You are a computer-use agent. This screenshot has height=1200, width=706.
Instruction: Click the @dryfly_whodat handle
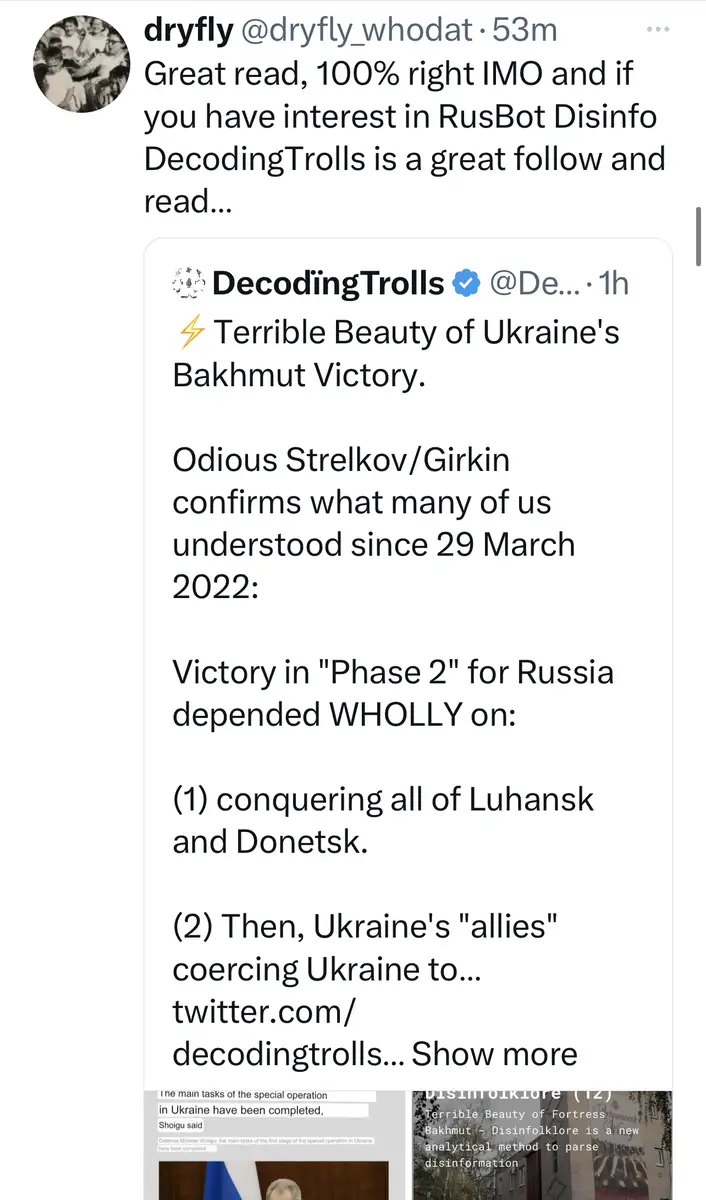coord(352,31)
